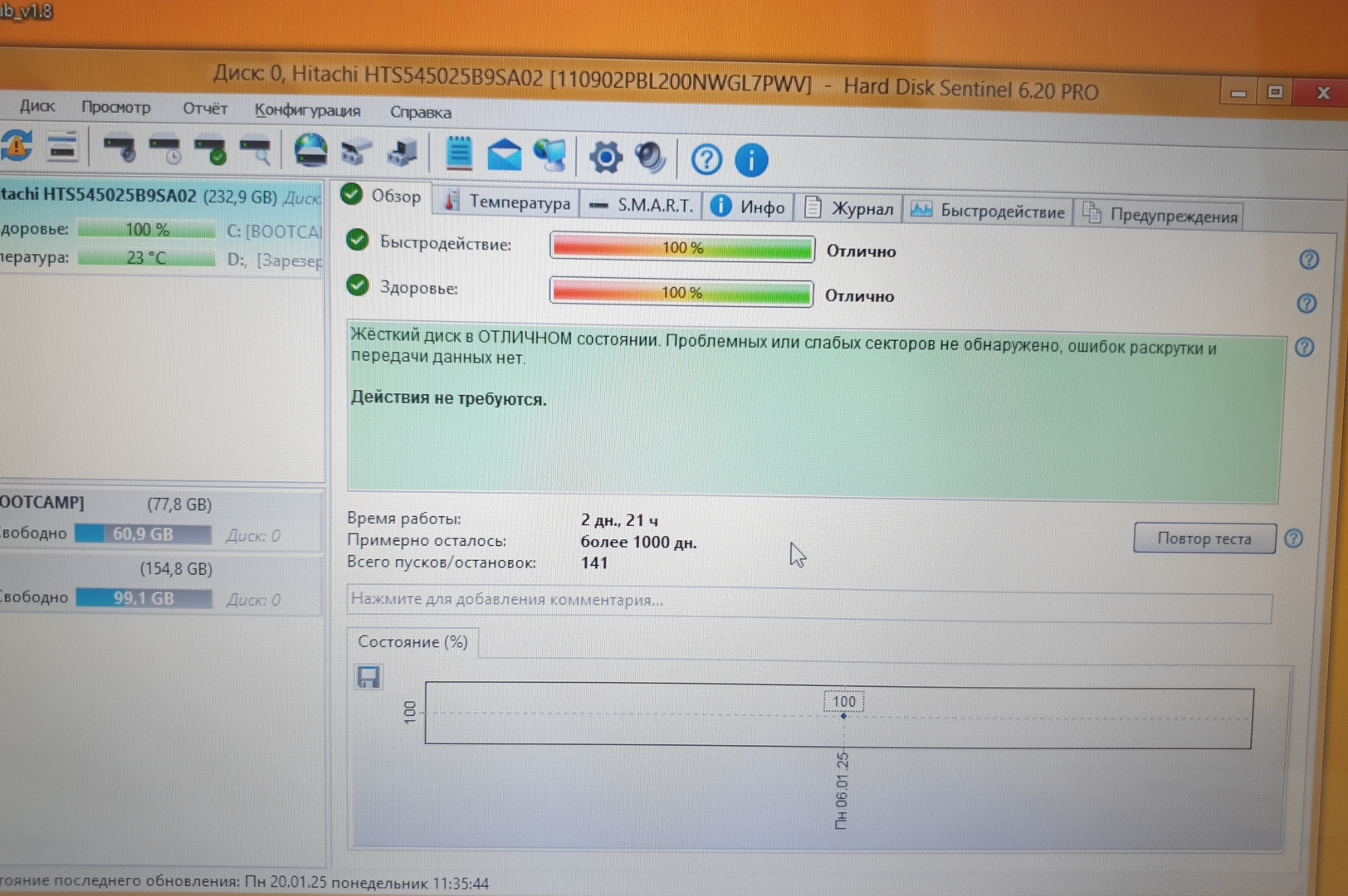Click the blue envelope e-mail icon
This screenshot has height=896, width=1348.
(x=504, y=155)
